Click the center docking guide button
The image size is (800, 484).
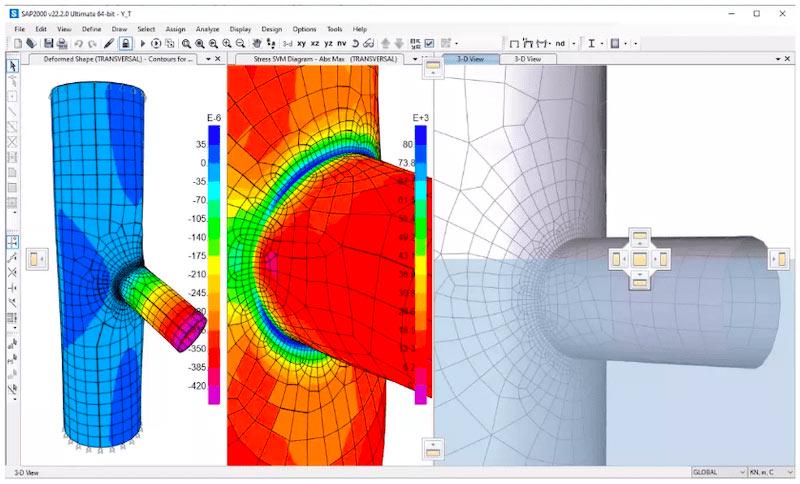pyautogui.click(x=640, y=259)
